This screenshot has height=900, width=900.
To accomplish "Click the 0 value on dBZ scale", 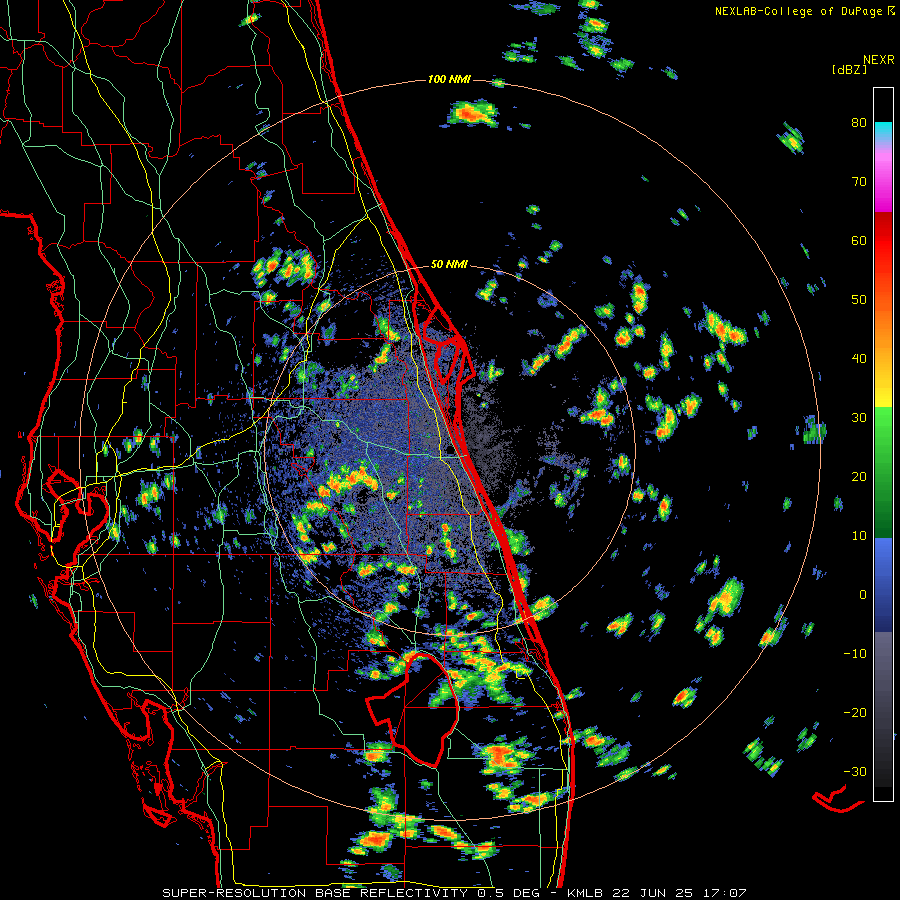I will tap(863, 595).
